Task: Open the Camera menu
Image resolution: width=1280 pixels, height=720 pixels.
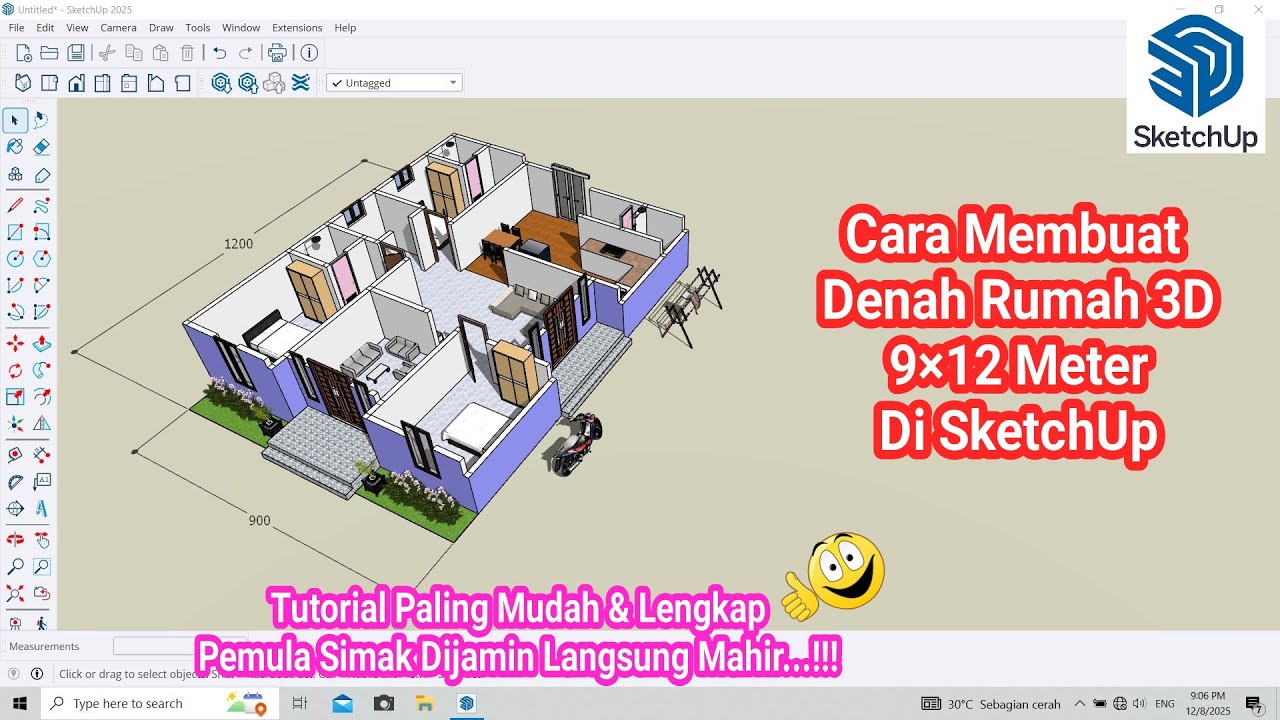Action: point(118,28)
